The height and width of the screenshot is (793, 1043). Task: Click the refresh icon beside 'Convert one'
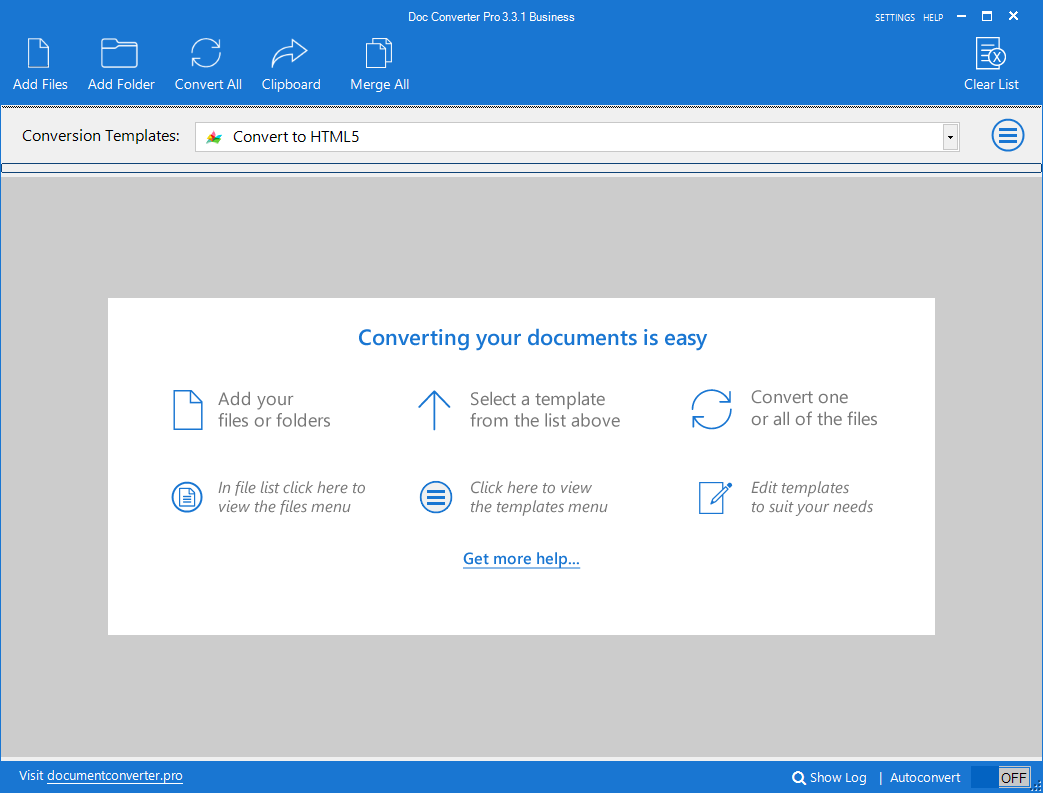click(711, 409)
